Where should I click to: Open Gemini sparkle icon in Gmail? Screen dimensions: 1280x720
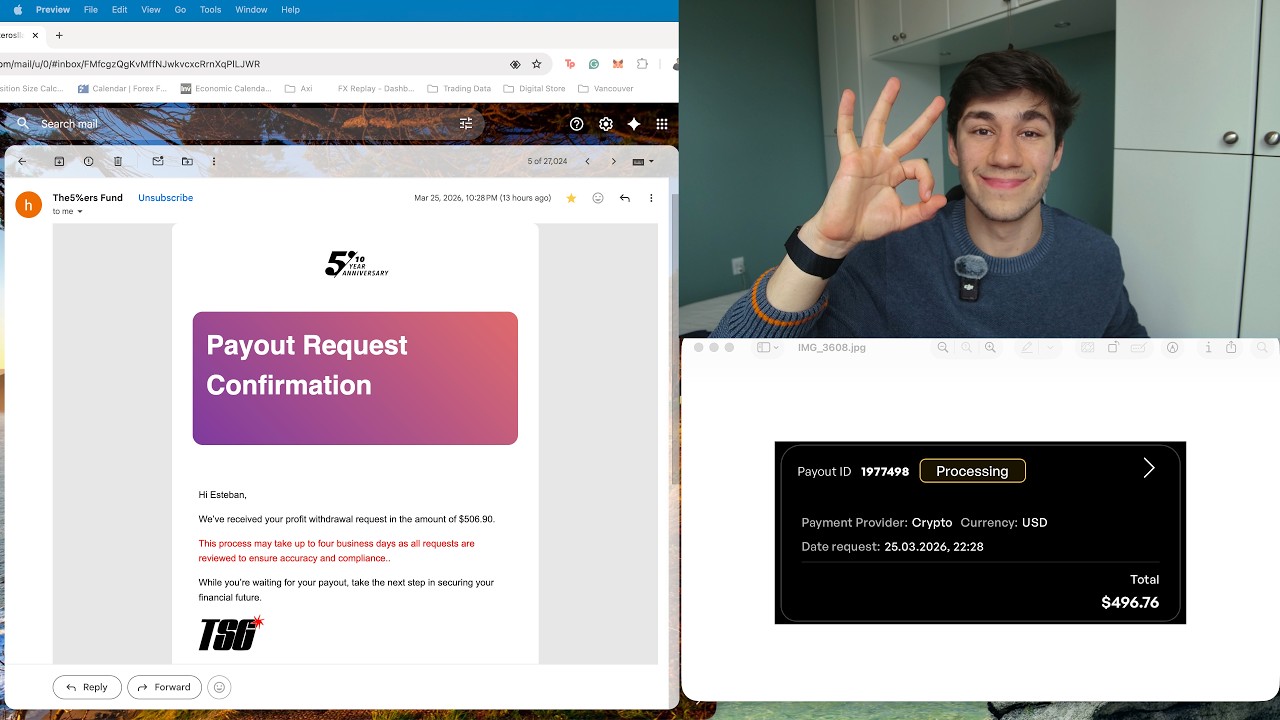pos(634,124)
